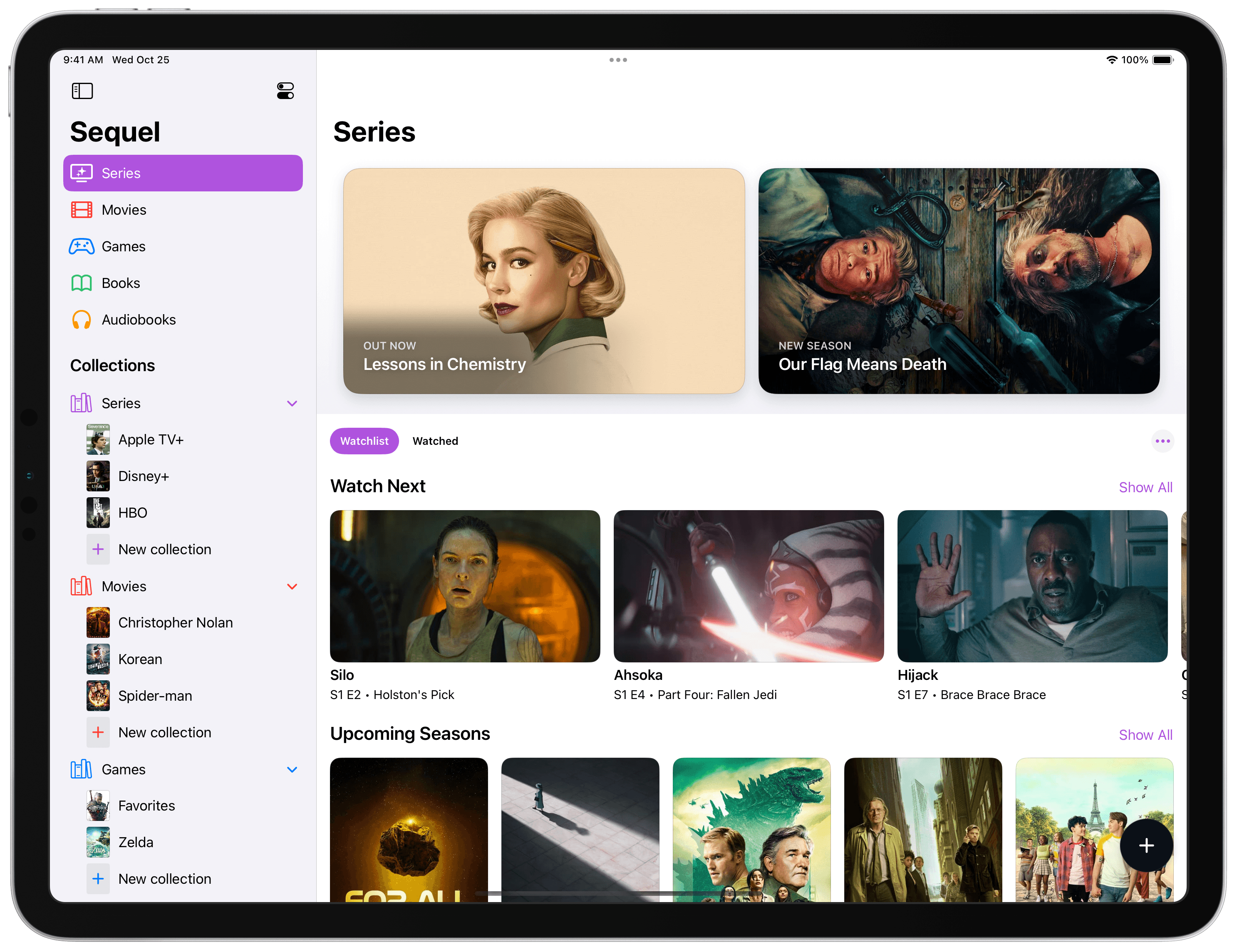Tap the multitasking three-dot control

point(618,60)
